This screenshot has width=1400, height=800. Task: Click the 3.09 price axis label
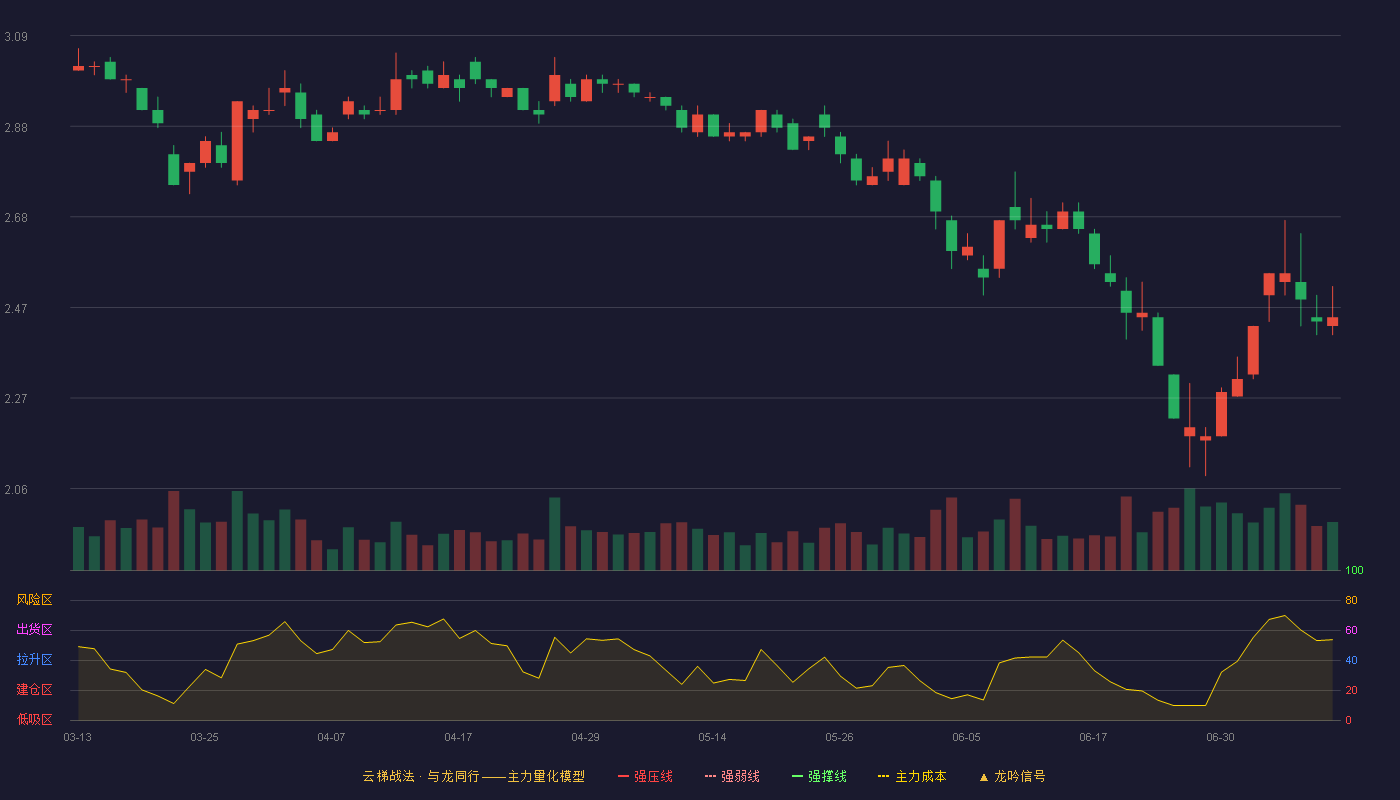click(x=16, y=37)
